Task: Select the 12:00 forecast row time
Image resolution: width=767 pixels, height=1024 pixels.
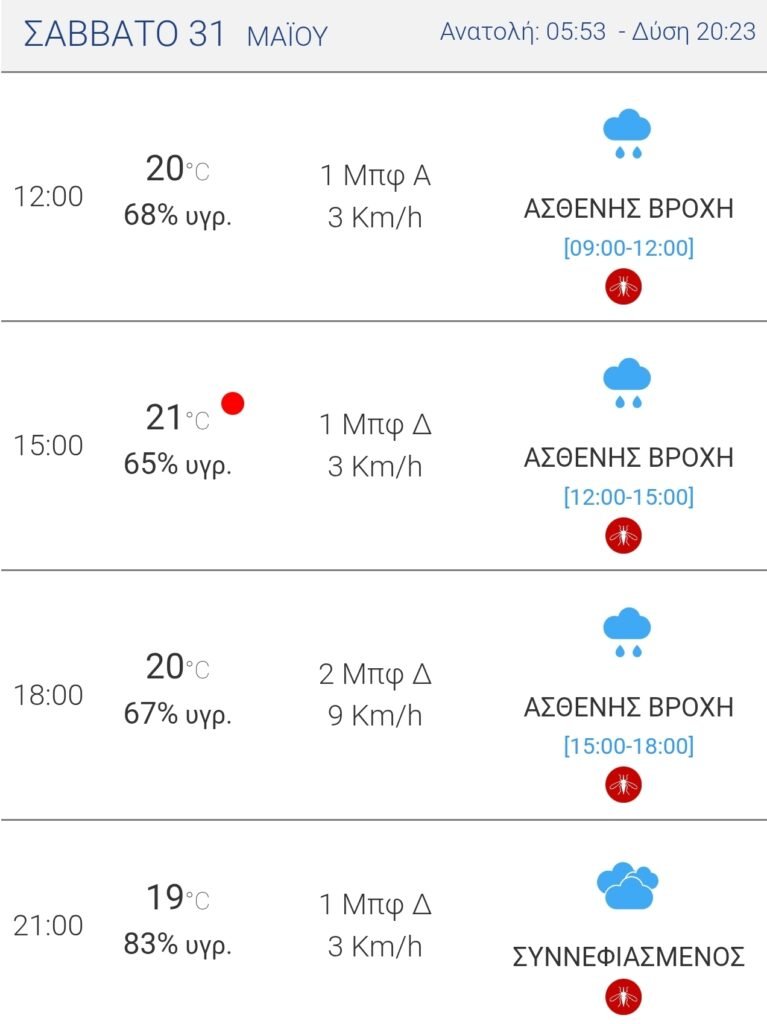Action: point(48,196)
